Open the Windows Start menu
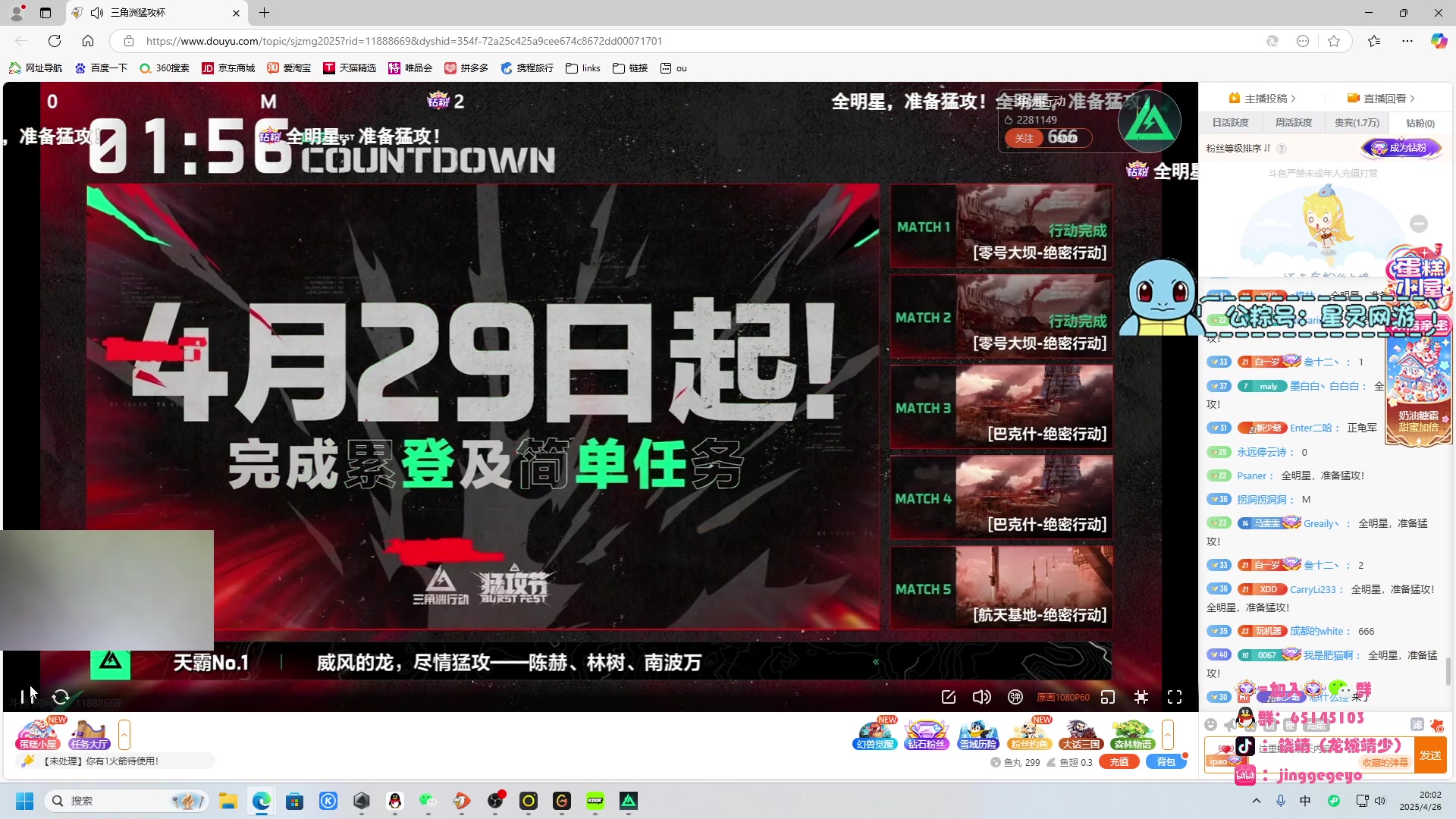The width and height of the screenshot is (1456, 819). tap(24, 801)
